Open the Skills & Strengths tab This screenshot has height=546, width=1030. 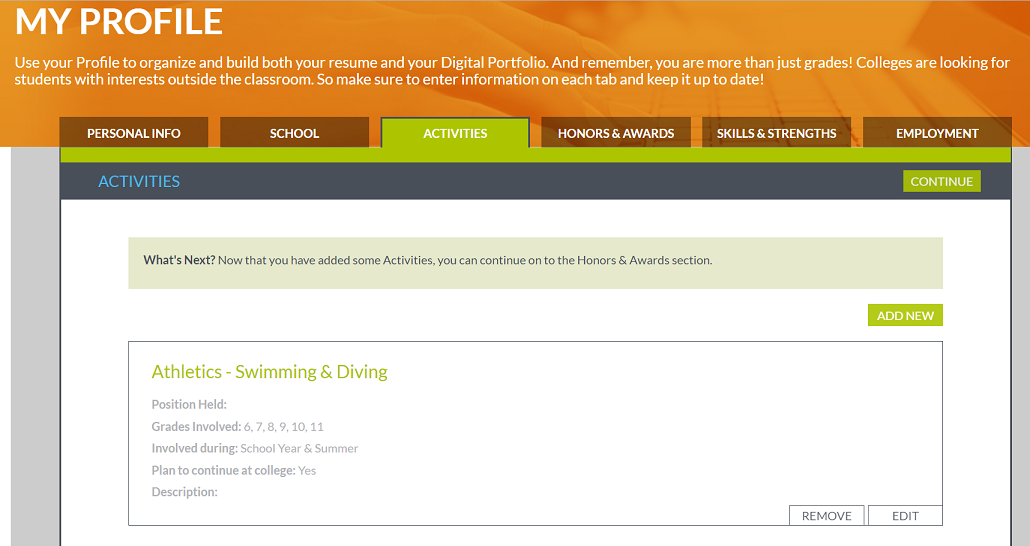(x=776, y=133)
